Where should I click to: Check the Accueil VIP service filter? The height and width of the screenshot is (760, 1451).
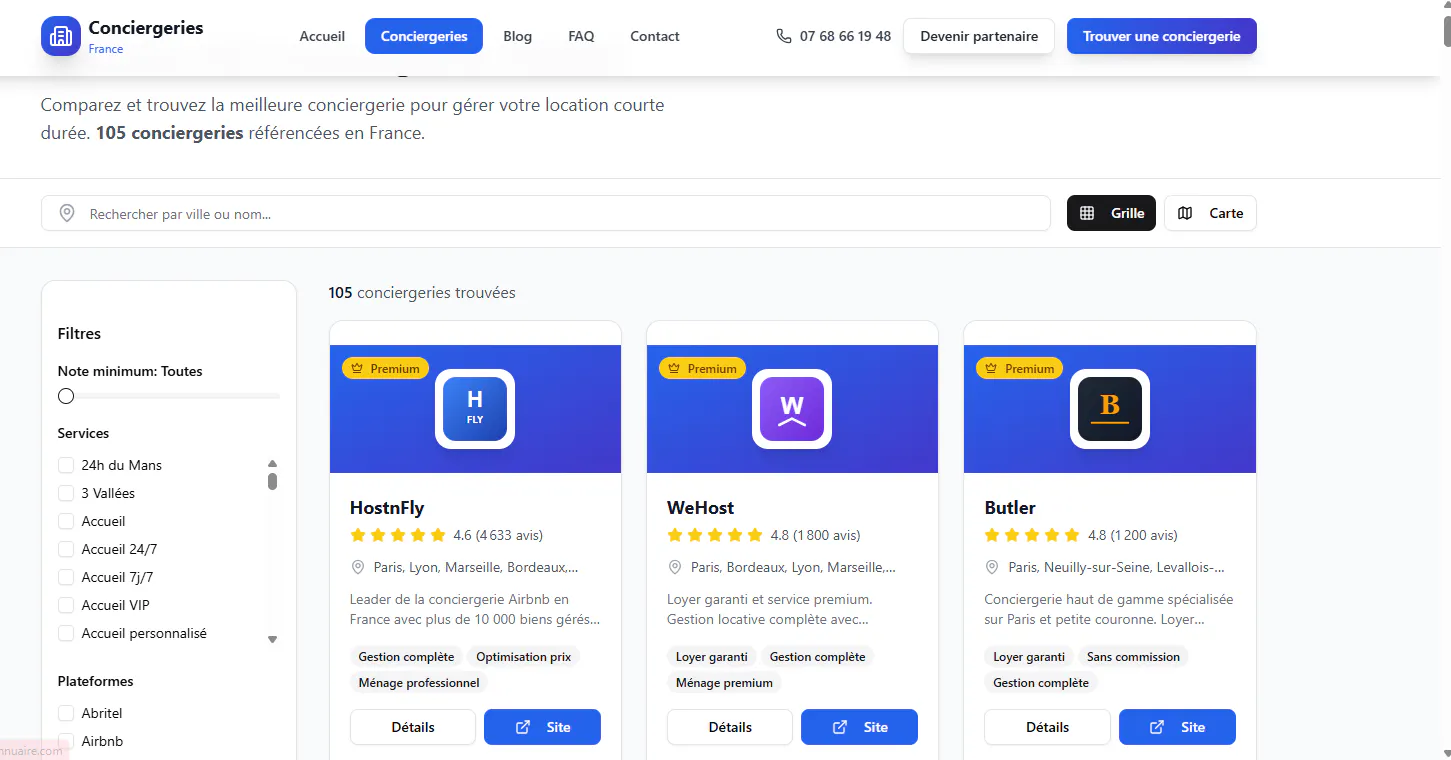click(66, 605)
